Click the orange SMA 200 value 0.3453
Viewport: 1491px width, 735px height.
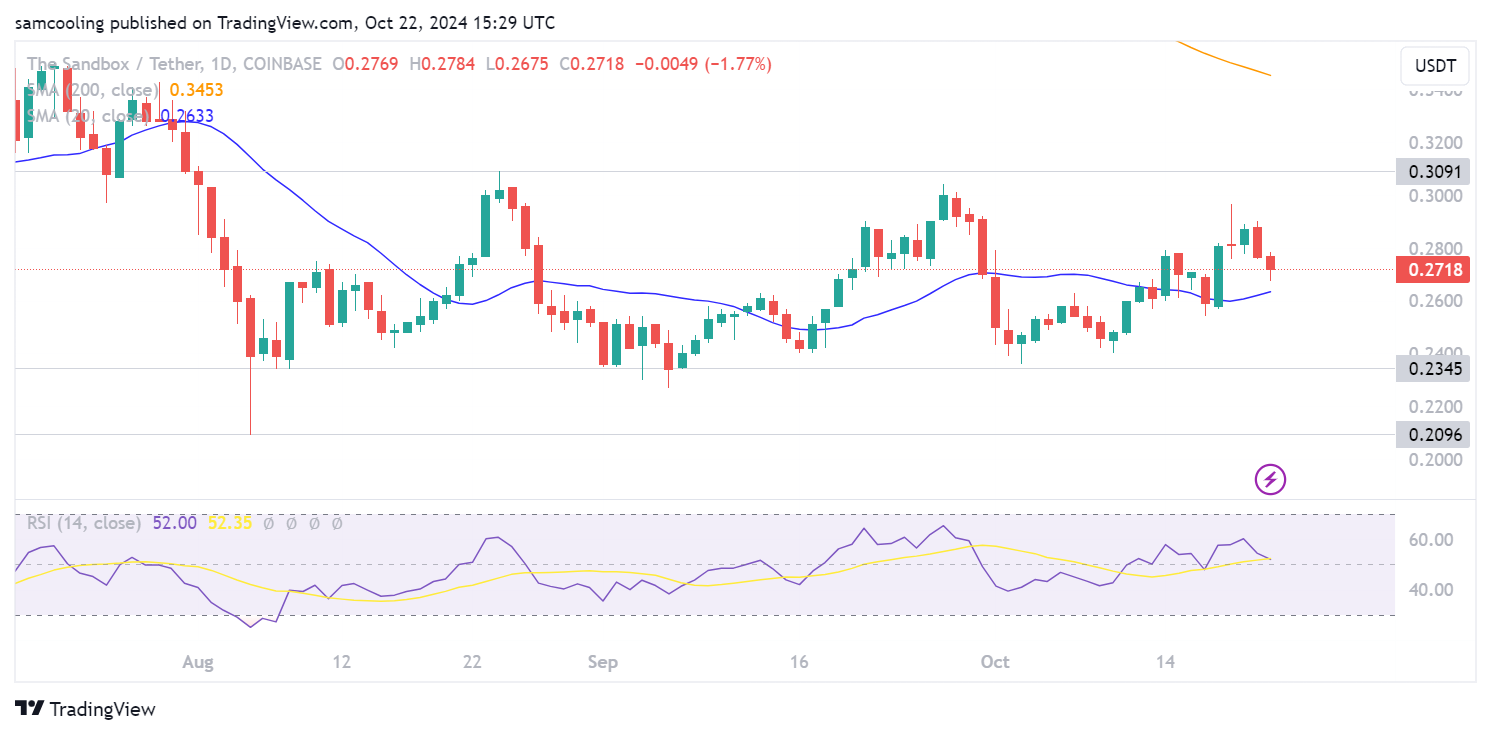coord(196,90)
